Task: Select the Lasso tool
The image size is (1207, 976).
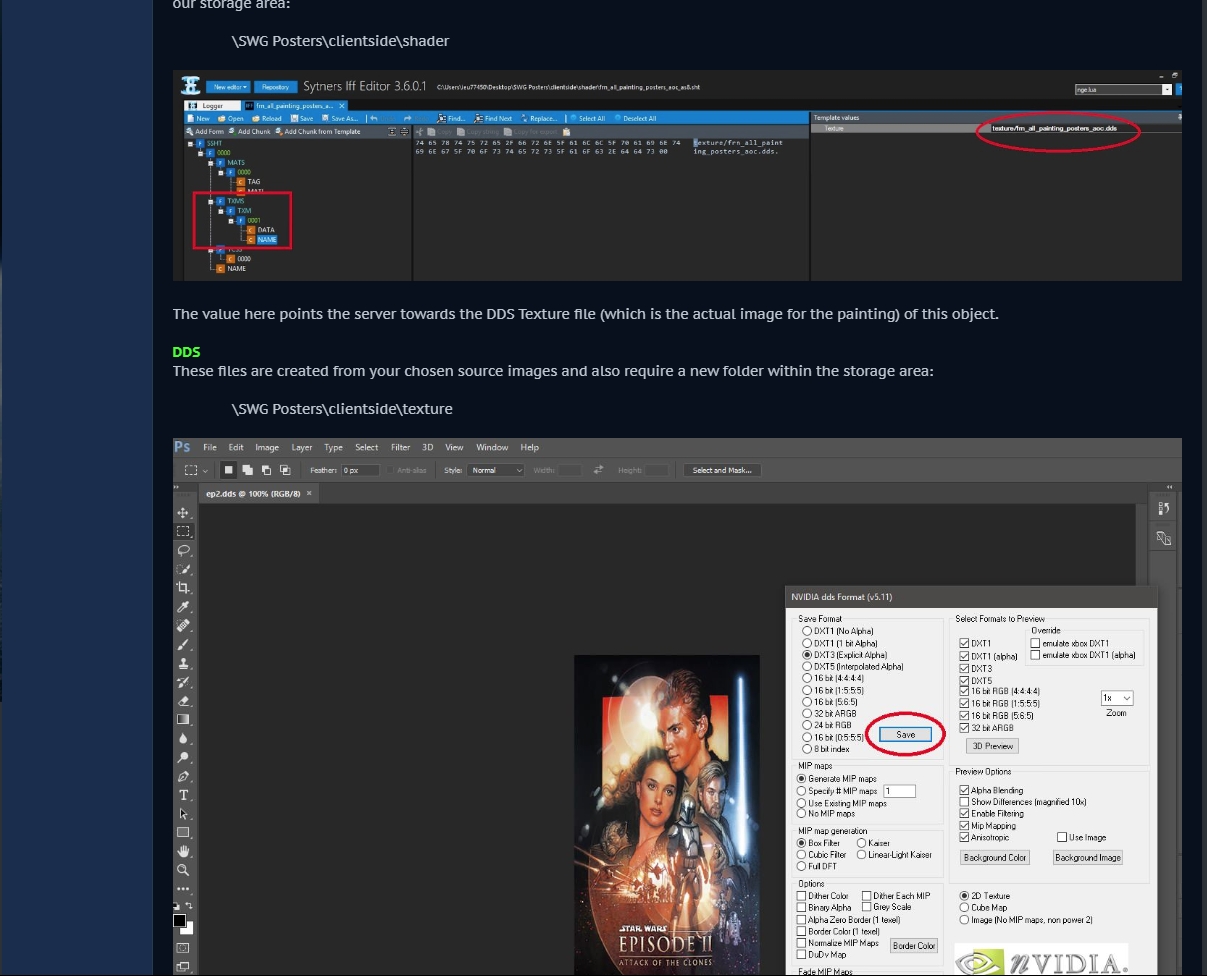Action: click(184, 550)
